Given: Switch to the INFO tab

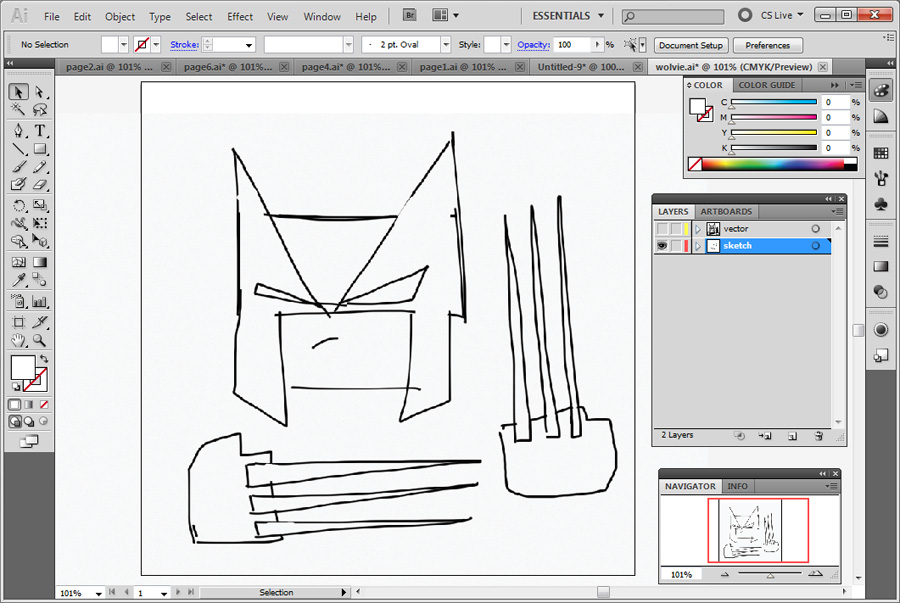Looking at the screenshot, I should point(738,487).
